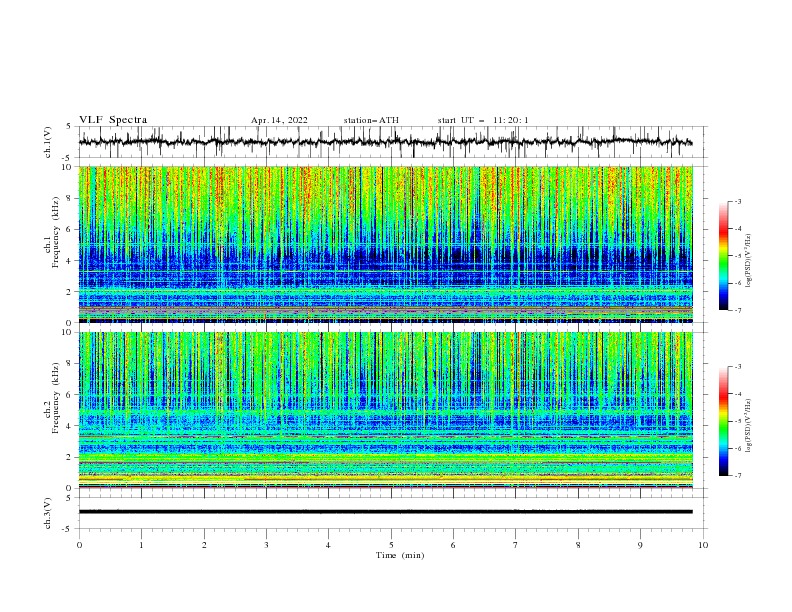Click inside the ch.2 spectrogram panel
792x612 pixels.
tap(385, 410)
